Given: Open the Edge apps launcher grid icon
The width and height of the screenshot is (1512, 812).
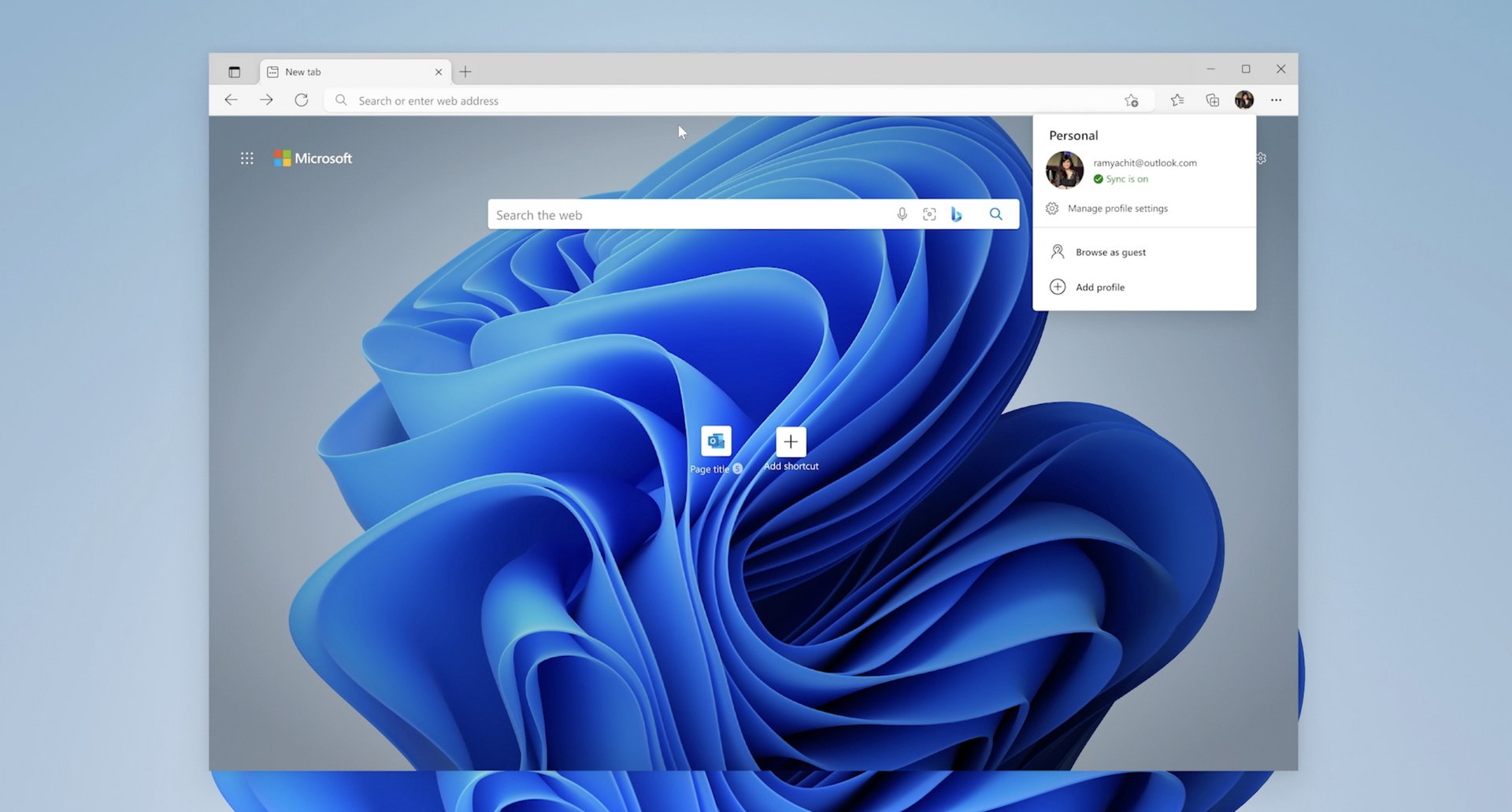Looking at the screenshot, I should tap(246, 158).
